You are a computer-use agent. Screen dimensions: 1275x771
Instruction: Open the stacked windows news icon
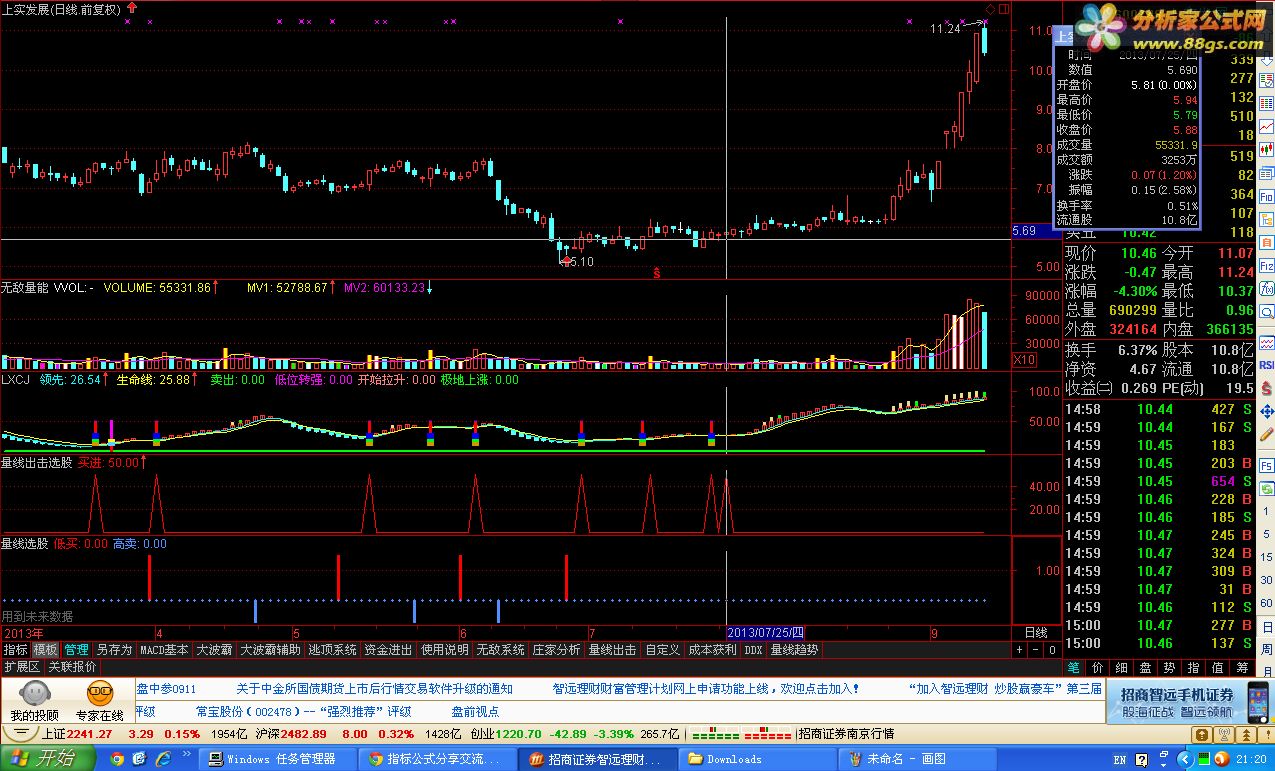[x=1267, y=174]
